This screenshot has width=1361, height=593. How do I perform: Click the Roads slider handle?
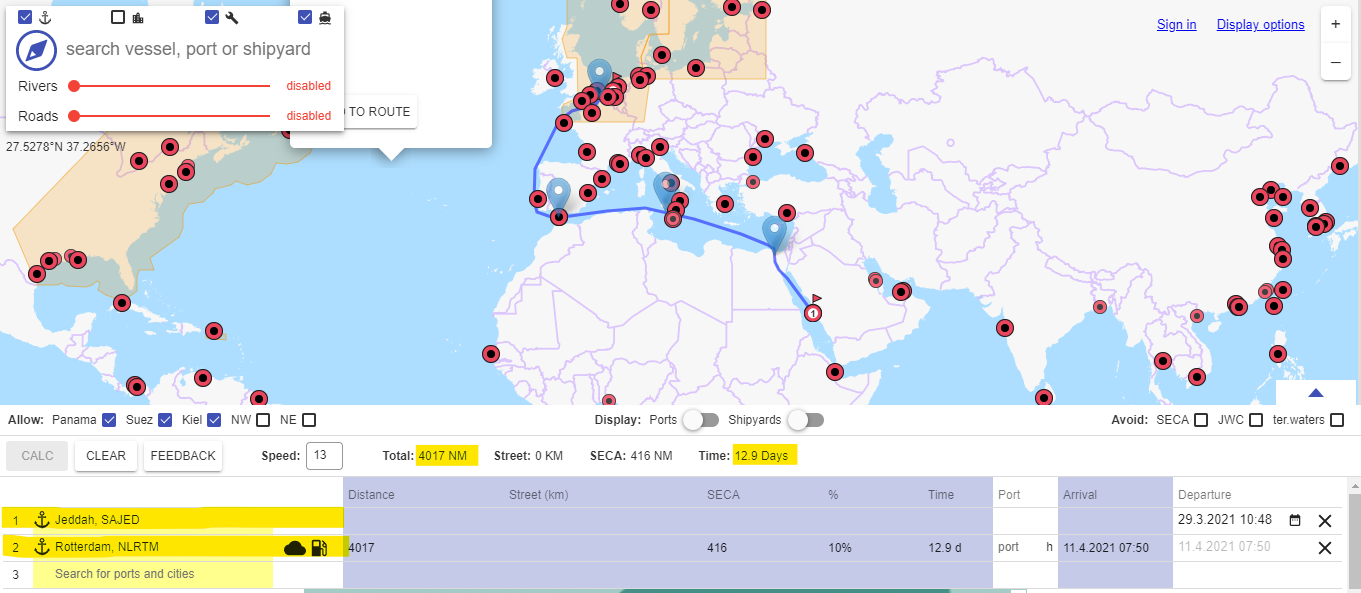coord(74,116)
